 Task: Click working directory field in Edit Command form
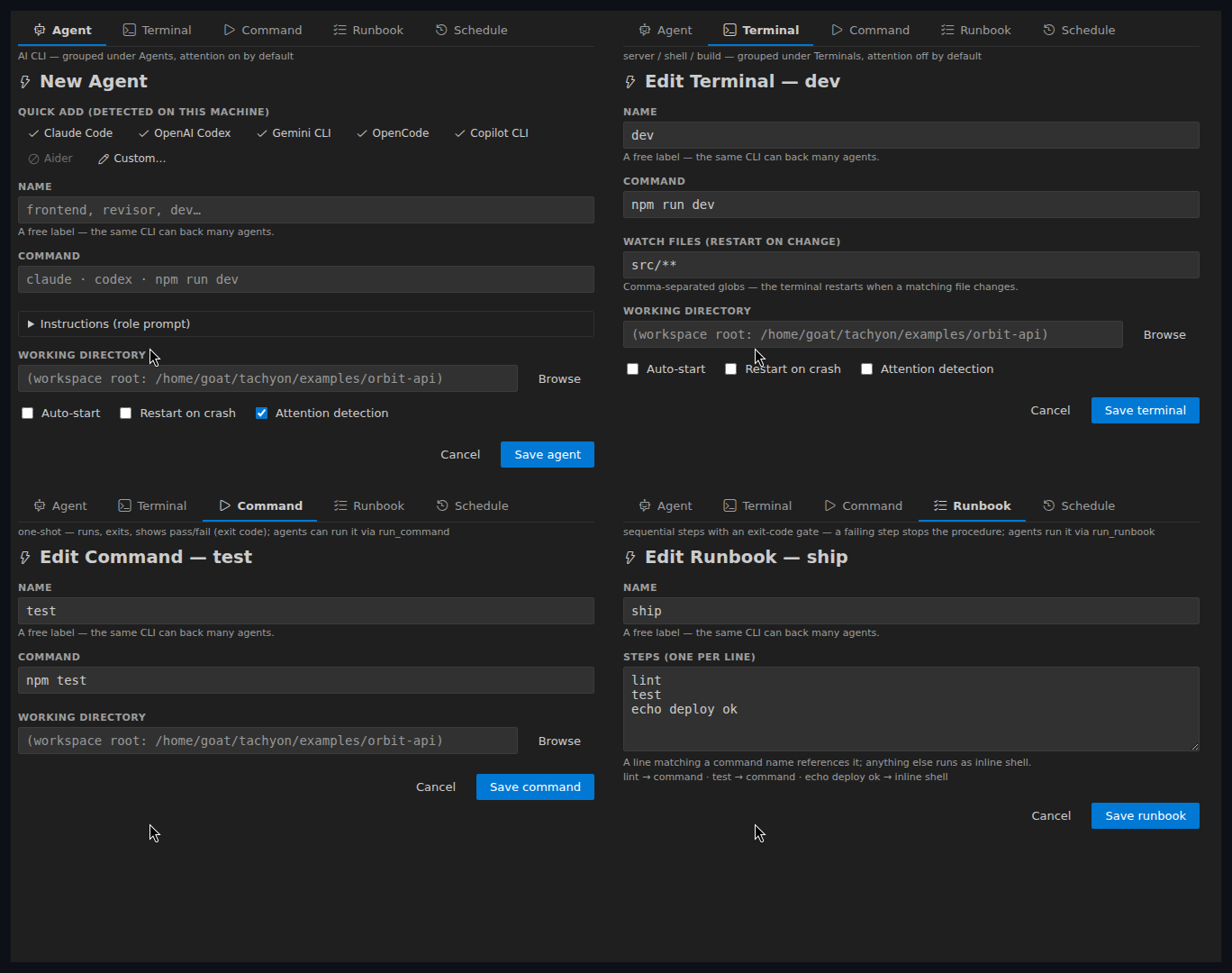[x=267, y=741]
